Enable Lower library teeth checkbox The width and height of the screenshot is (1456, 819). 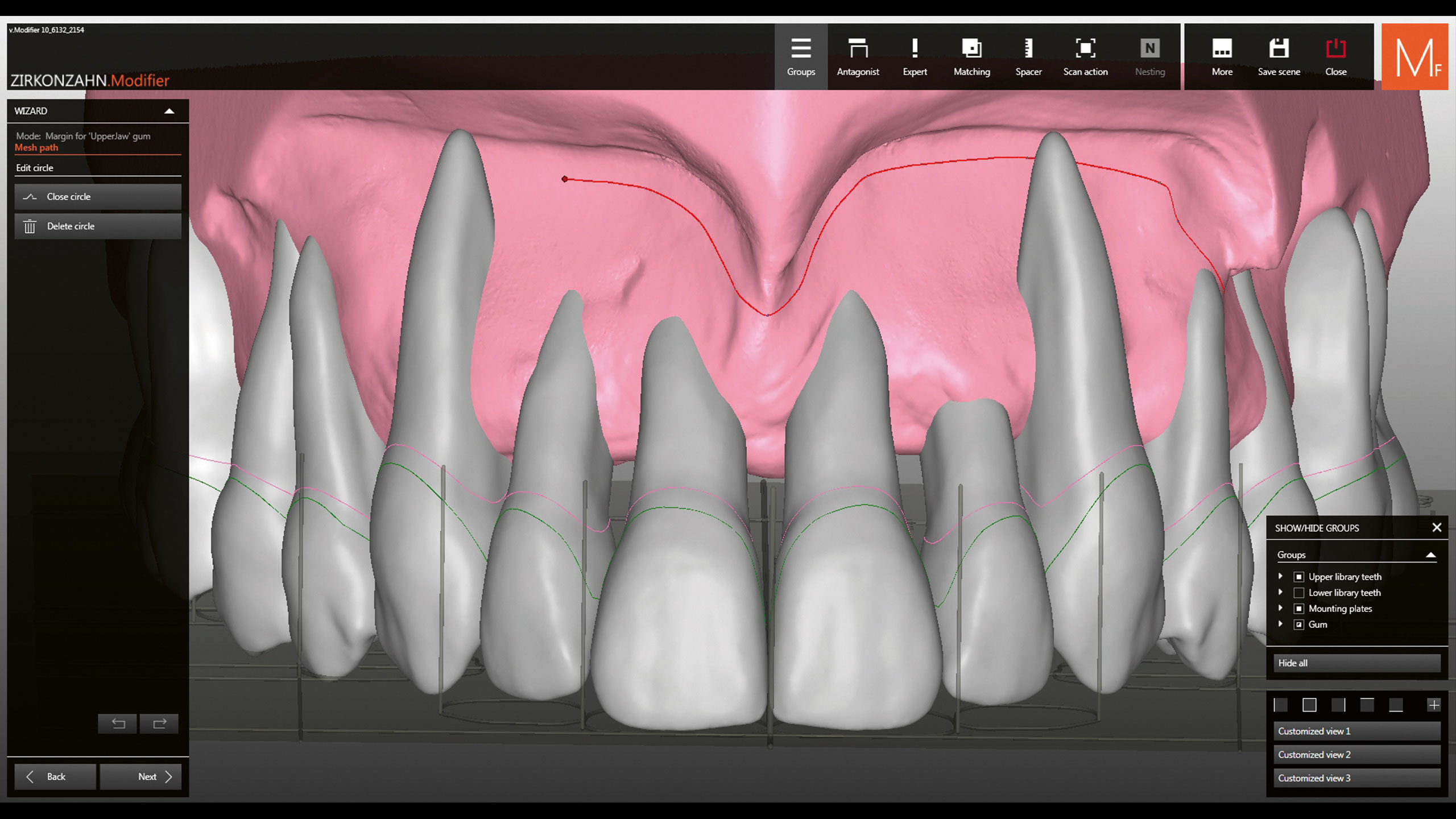point(1299,593)
